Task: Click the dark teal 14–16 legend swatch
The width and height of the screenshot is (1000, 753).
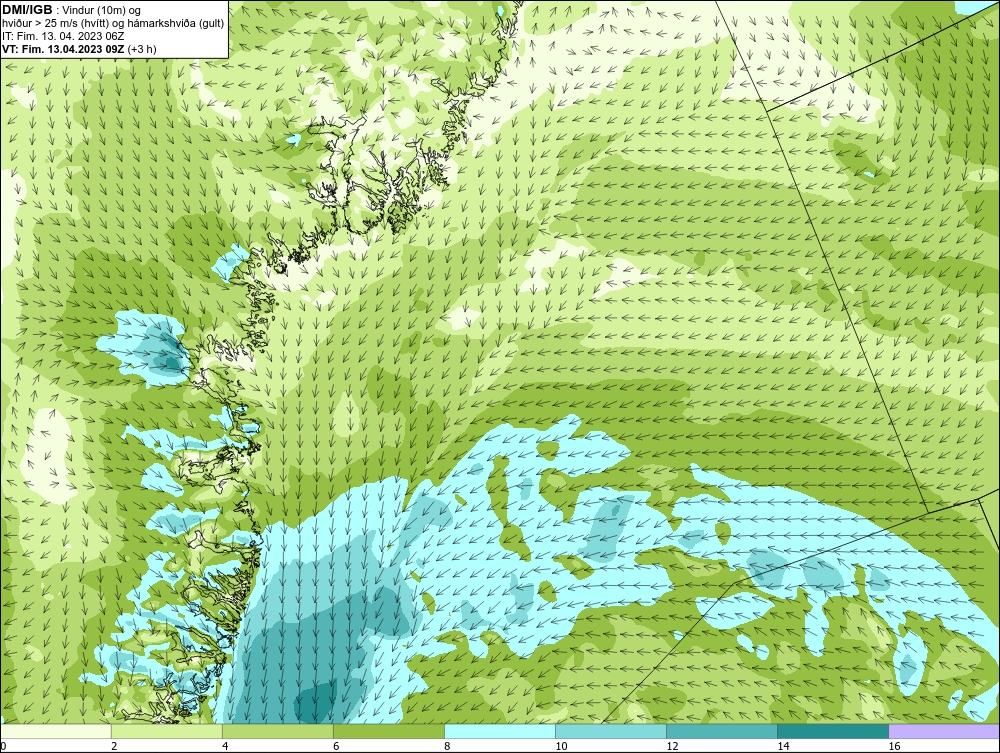Action: [833, 731]
